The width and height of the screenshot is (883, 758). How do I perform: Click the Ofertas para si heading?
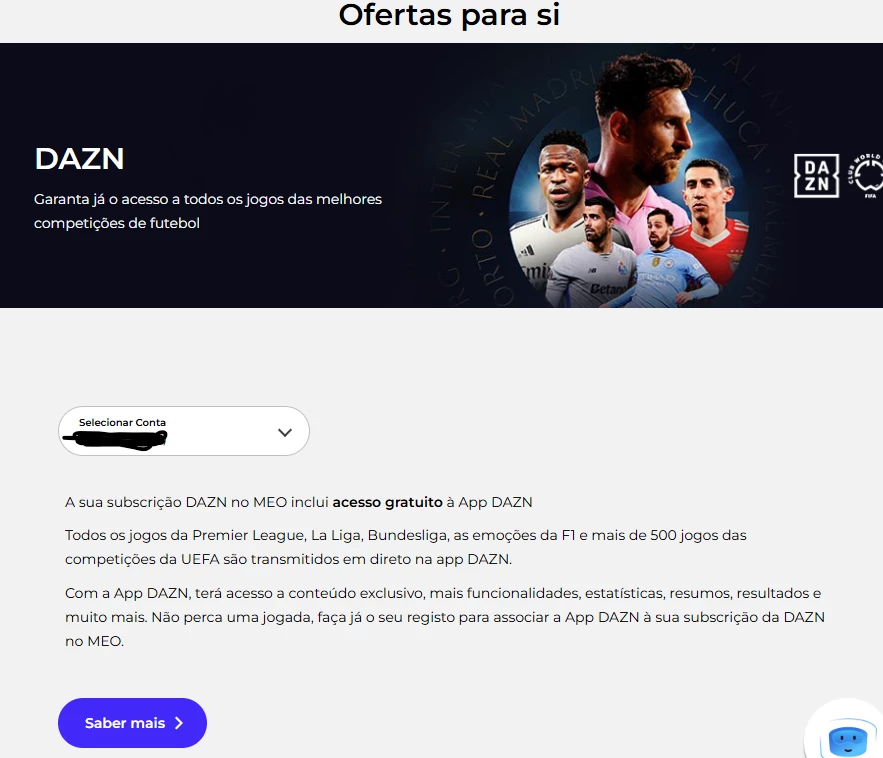pos(449,15)
